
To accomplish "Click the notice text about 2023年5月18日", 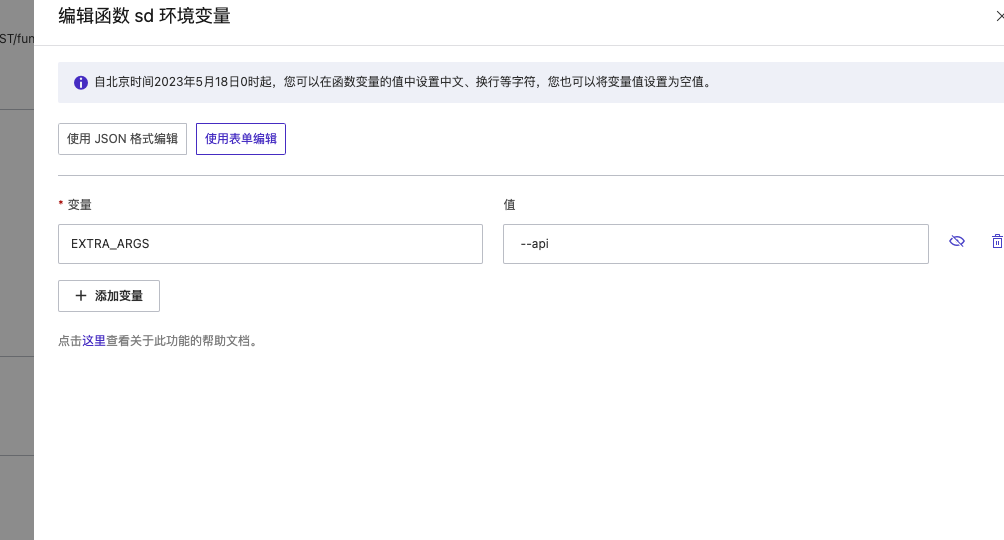I will coord(403,82).
